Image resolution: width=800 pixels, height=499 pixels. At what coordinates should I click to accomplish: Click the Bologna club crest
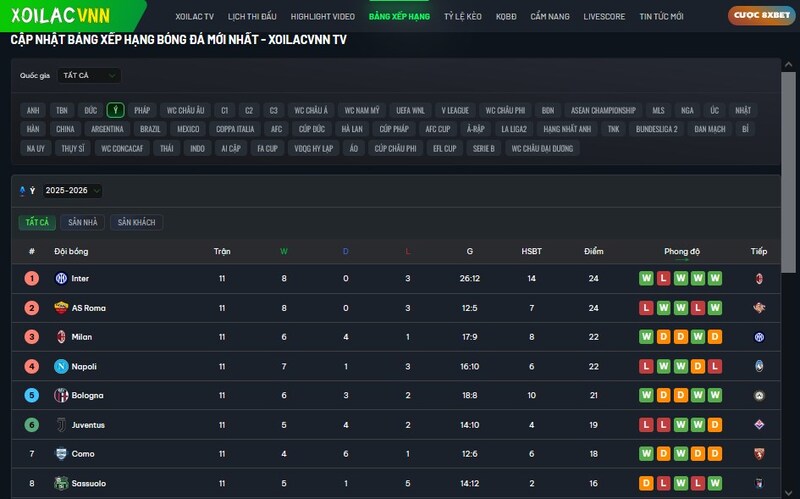coord(61,395)
